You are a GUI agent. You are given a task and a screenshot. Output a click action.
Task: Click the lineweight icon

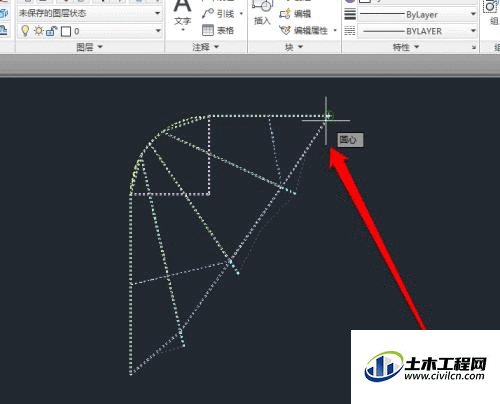pyautogui.click(x=350, y=14)
